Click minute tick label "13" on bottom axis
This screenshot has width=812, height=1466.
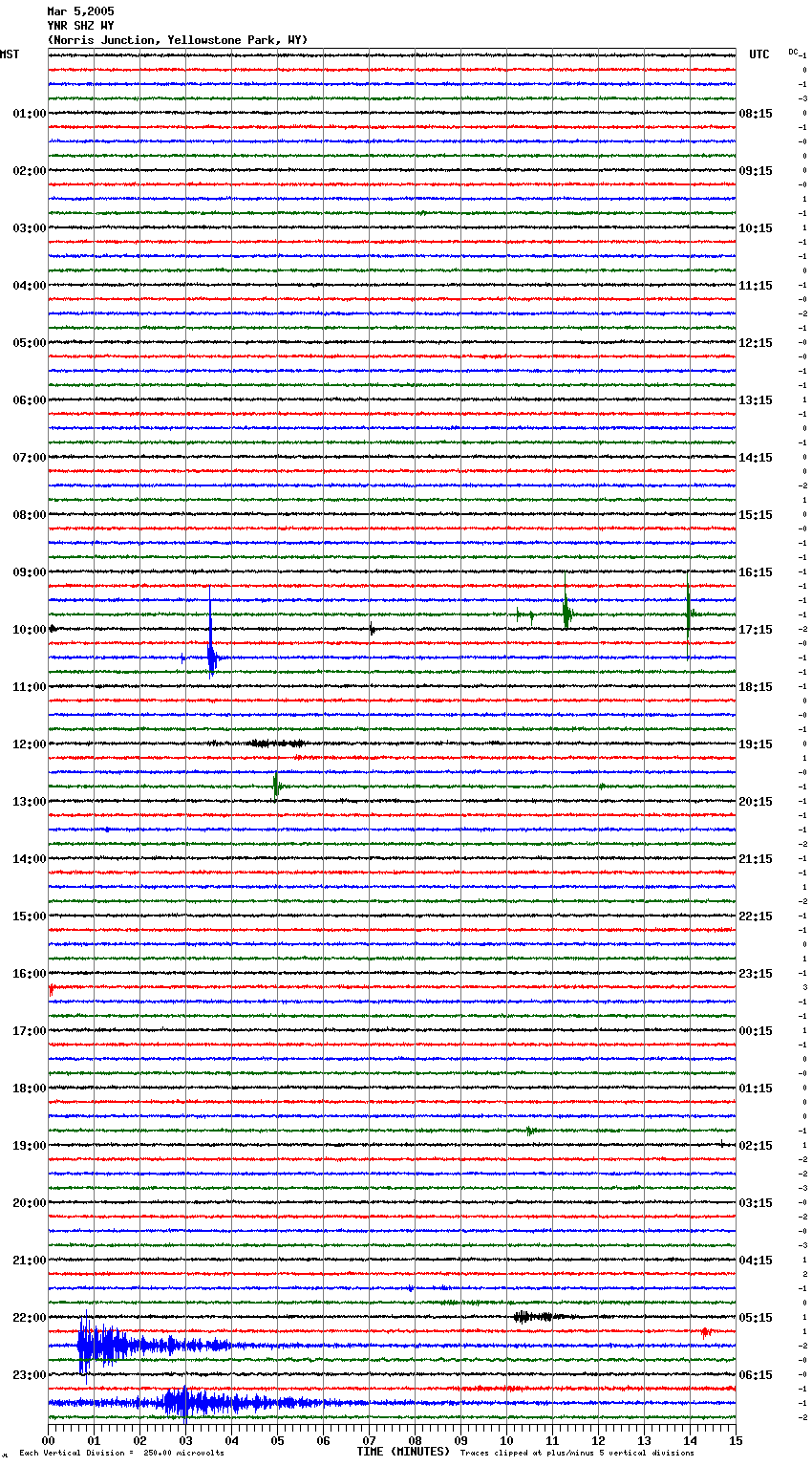tap(644, 1440)
